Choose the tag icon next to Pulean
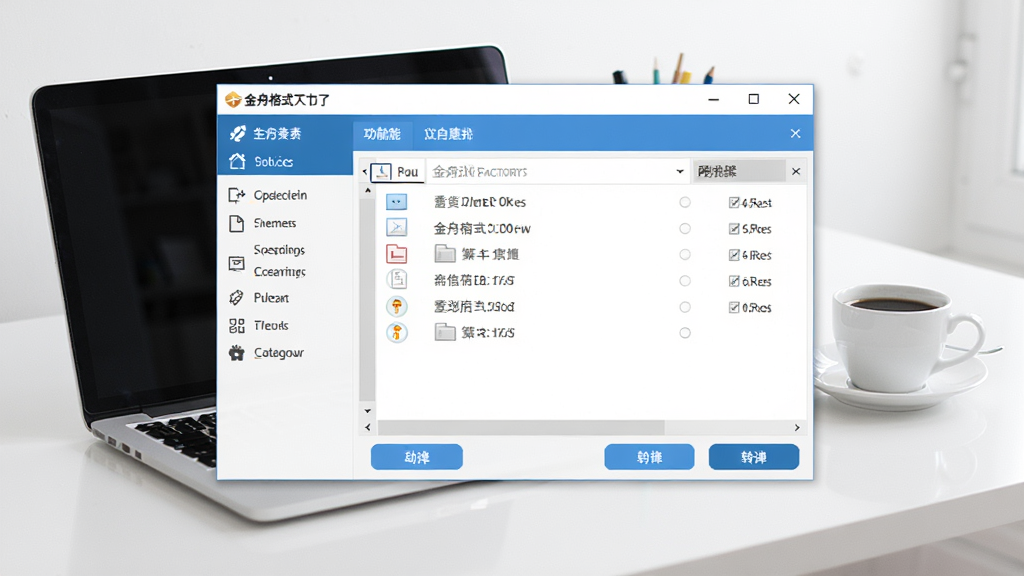Viewport: 1024px width, 576px height. 236,298
